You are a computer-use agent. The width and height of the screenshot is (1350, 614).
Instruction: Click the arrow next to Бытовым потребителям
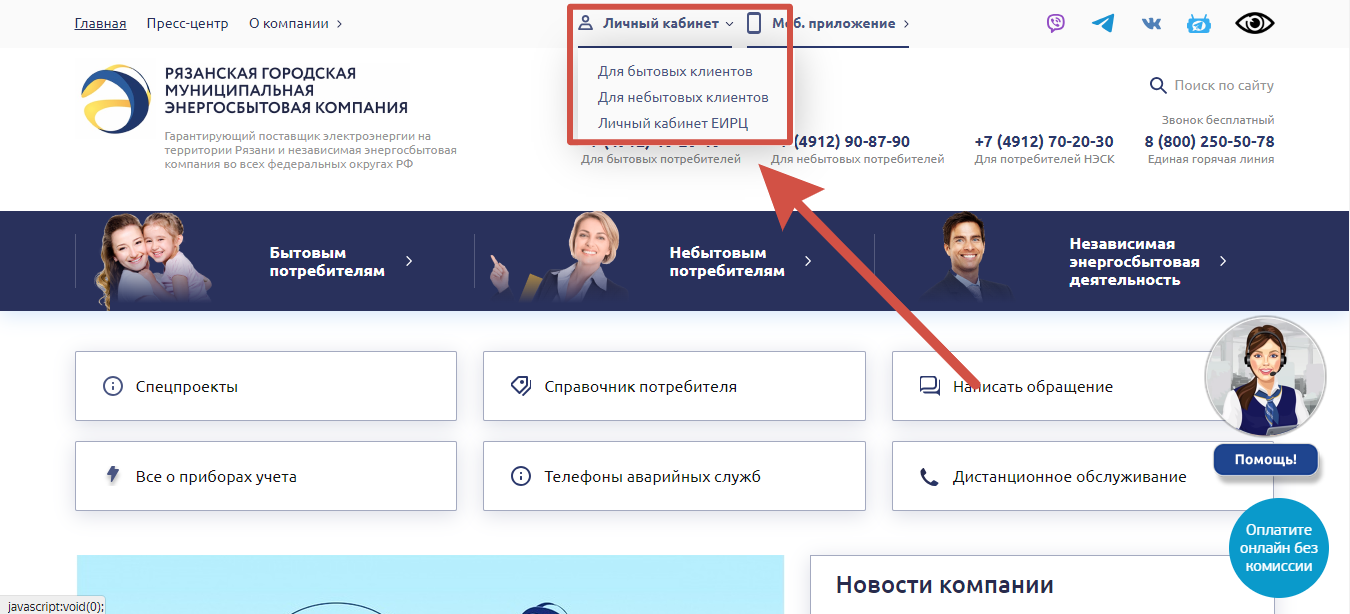point(409,261)
